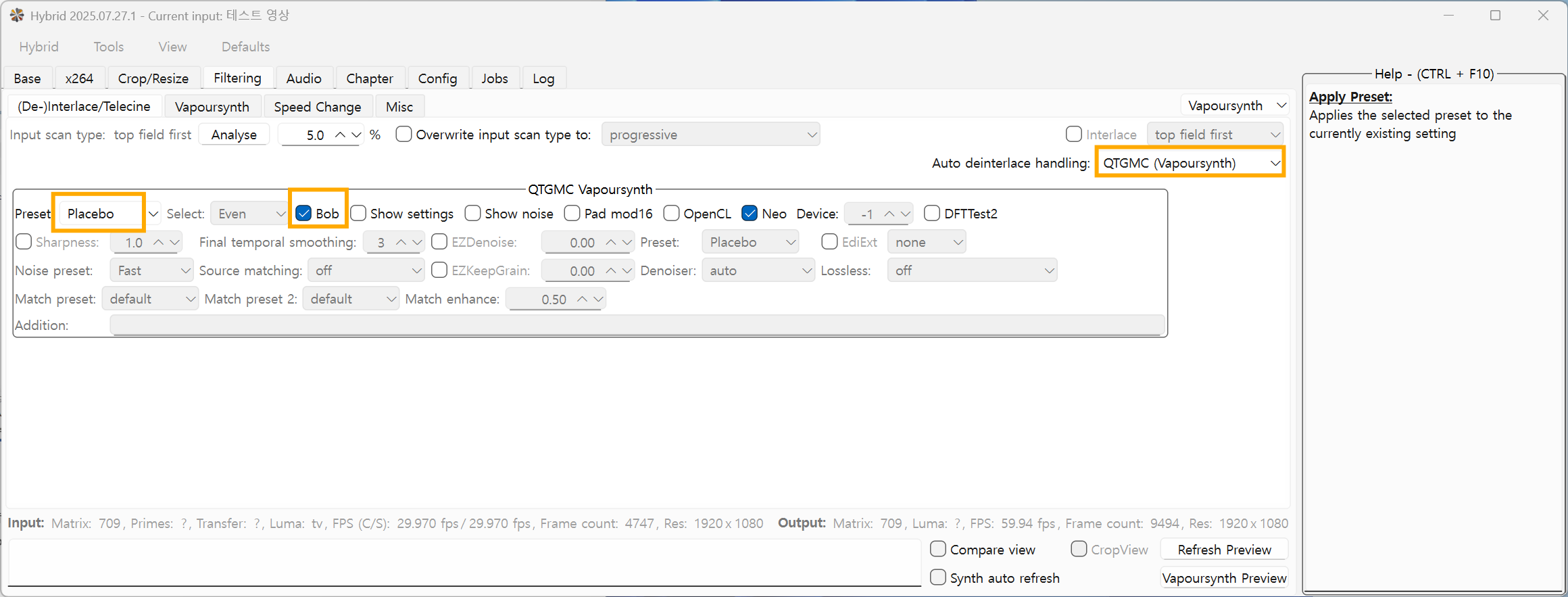
Task: Click the Refresh Preview button
Action: [1224, 550]
